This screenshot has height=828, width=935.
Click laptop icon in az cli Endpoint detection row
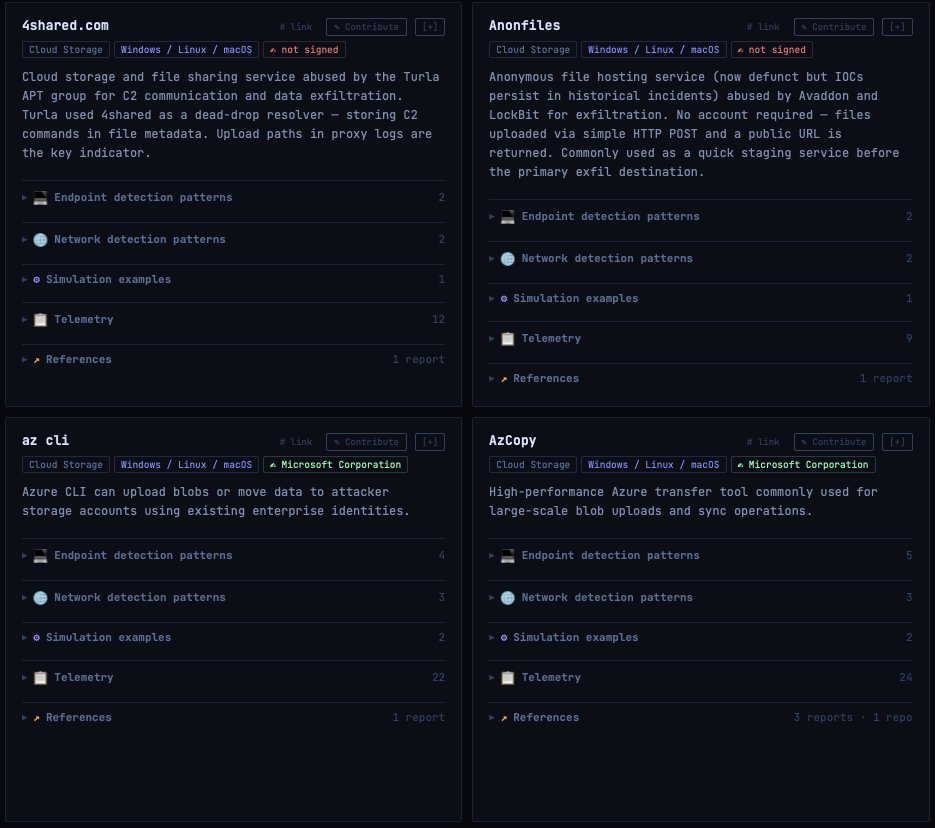(x=40, y=556)
